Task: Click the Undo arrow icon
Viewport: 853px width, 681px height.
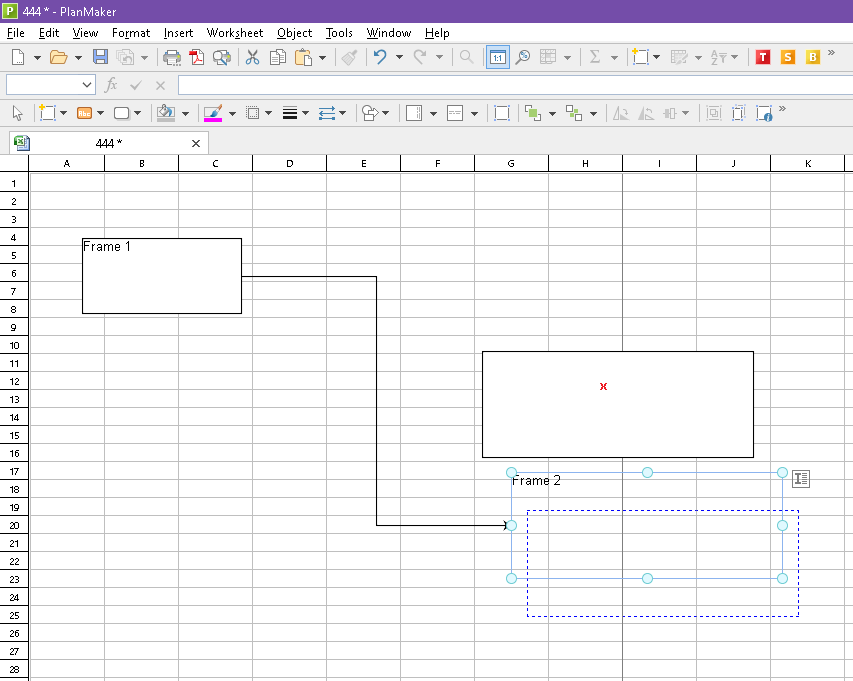Action: click(380, 58)
